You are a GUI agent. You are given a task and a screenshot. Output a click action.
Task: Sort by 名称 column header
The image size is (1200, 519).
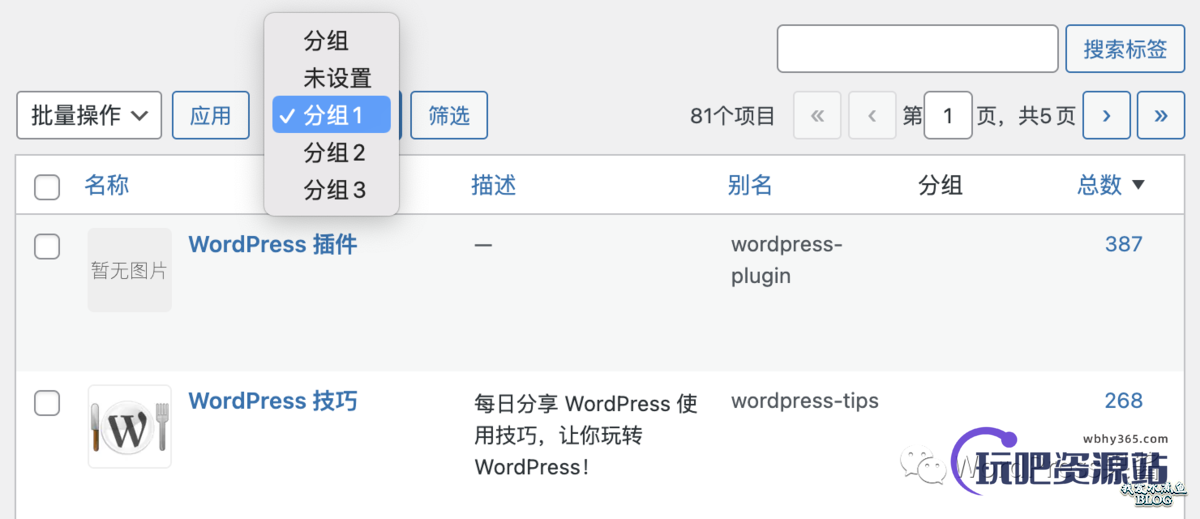point(107,185)
